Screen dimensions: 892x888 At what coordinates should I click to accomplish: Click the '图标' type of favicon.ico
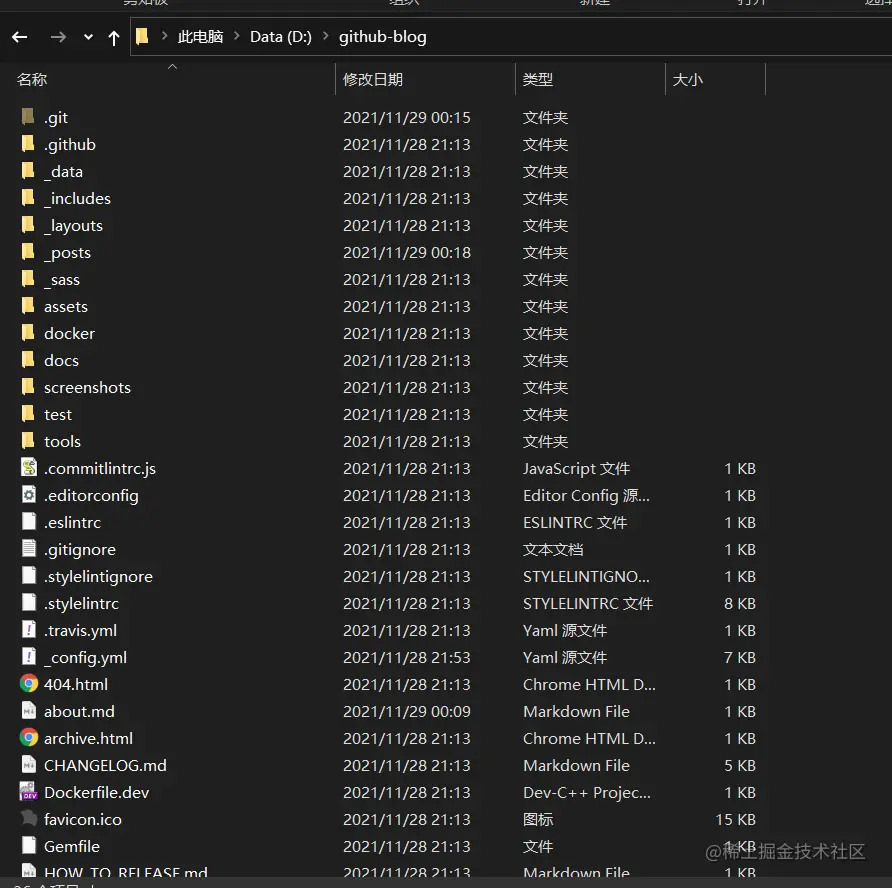pos(538,820)
